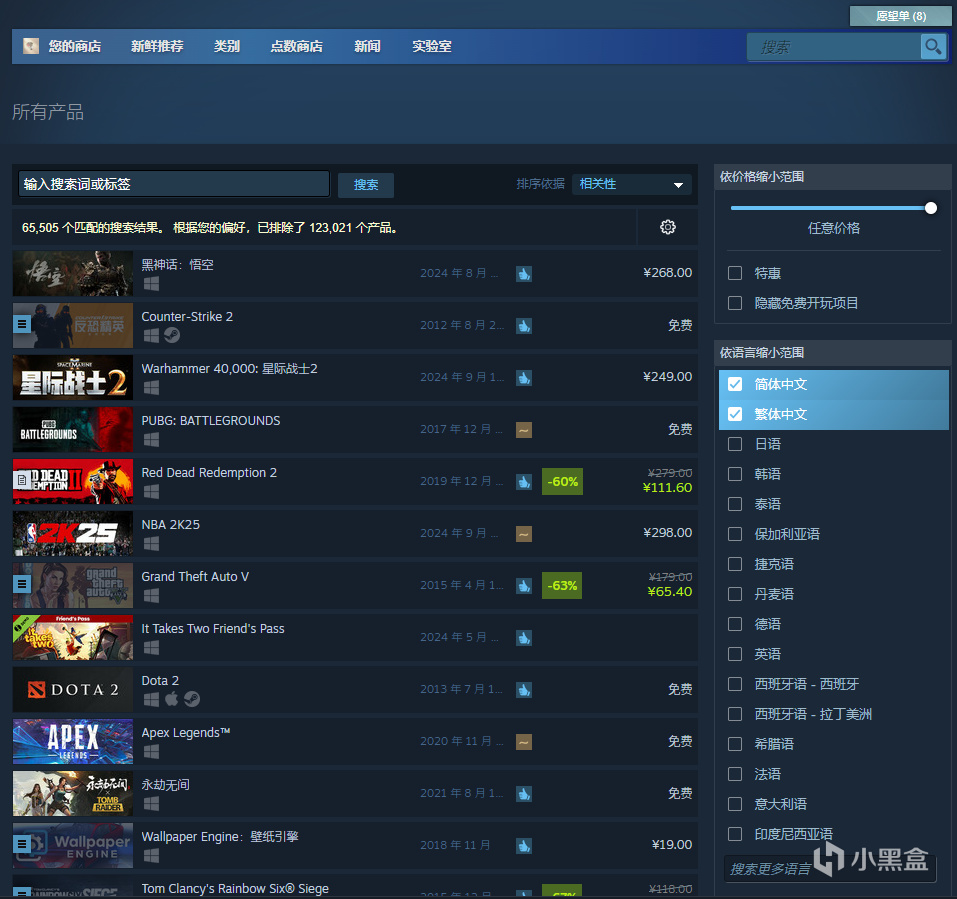Click positive review thumb for Wallpaper Engine
Image resolution: width=957 pixels, height=899 pixels.
pyautogui.click(x=524, y=845)
